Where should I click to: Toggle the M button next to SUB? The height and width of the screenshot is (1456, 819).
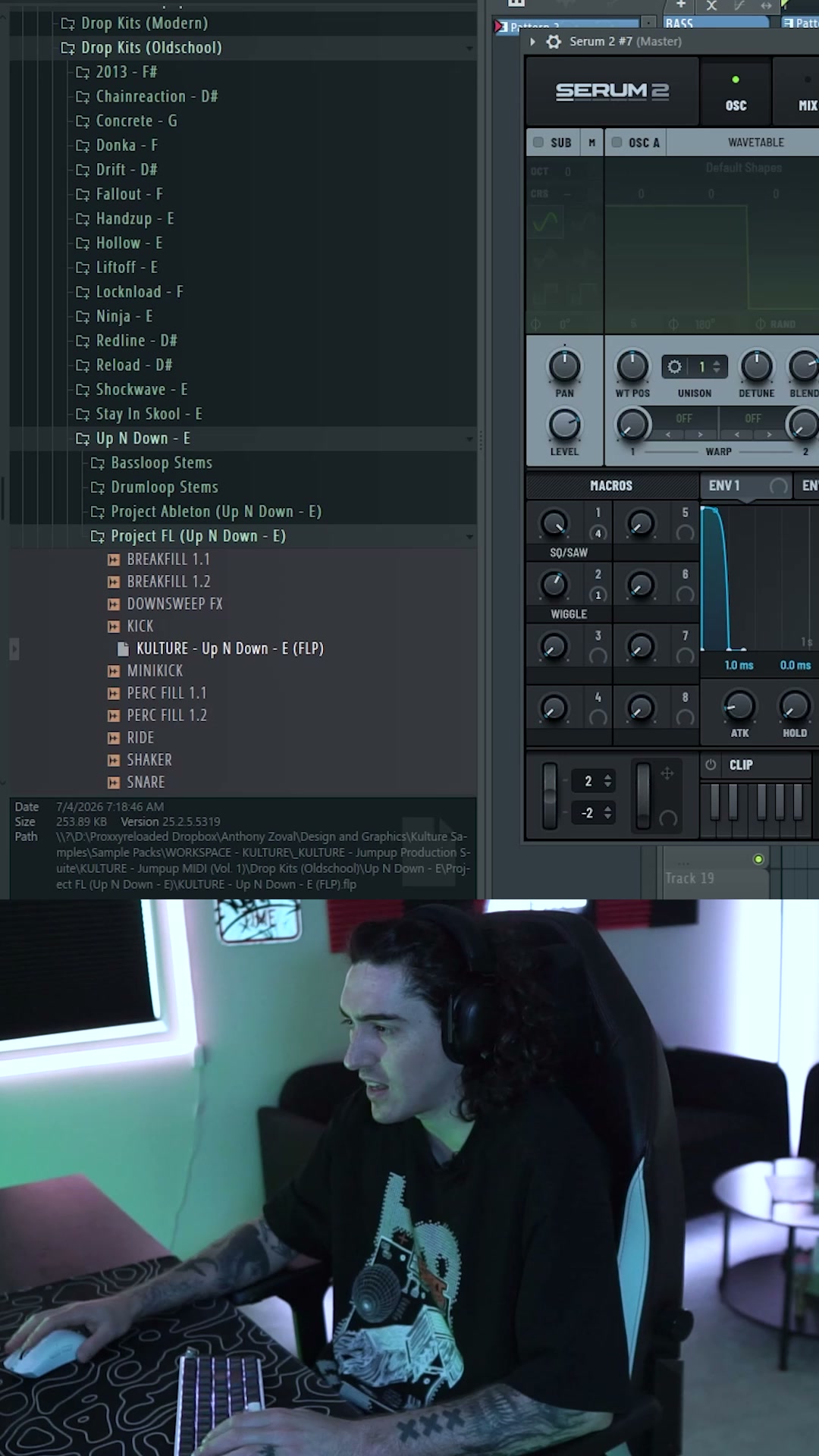click(x=592, y=143)
